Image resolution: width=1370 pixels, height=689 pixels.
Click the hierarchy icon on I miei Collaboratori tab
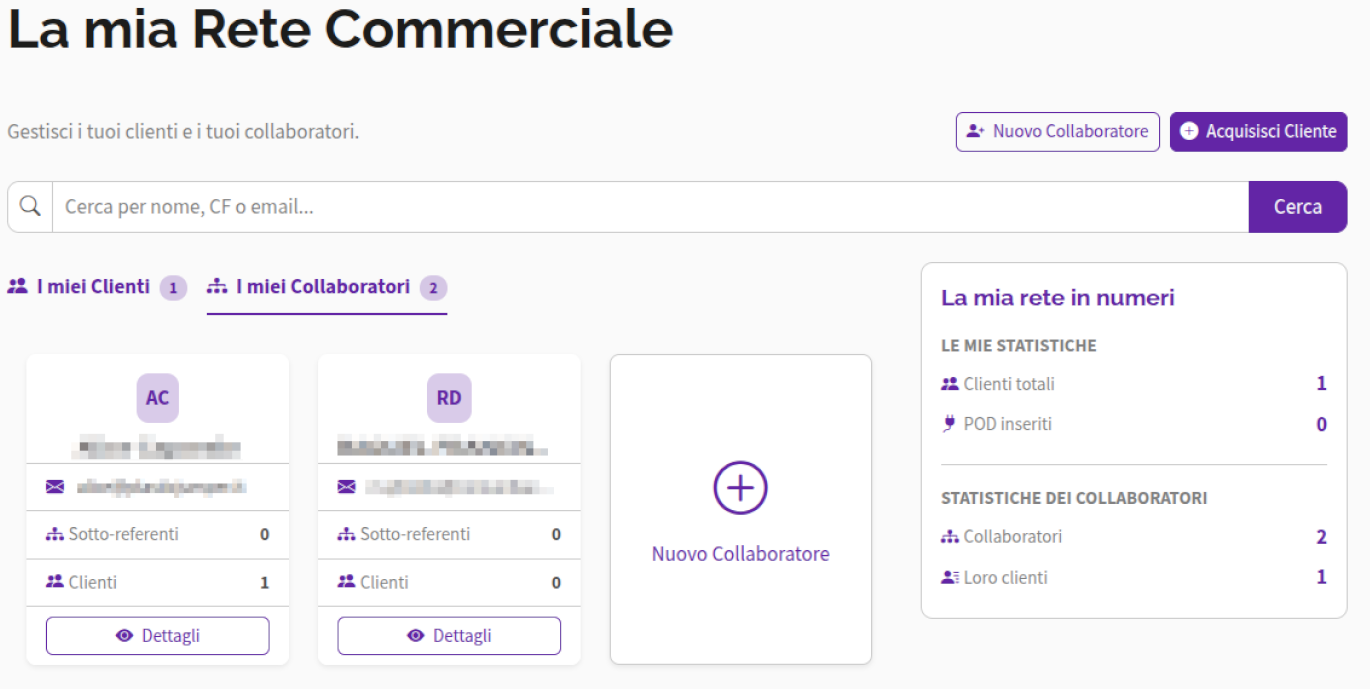[x=217, y=287]
